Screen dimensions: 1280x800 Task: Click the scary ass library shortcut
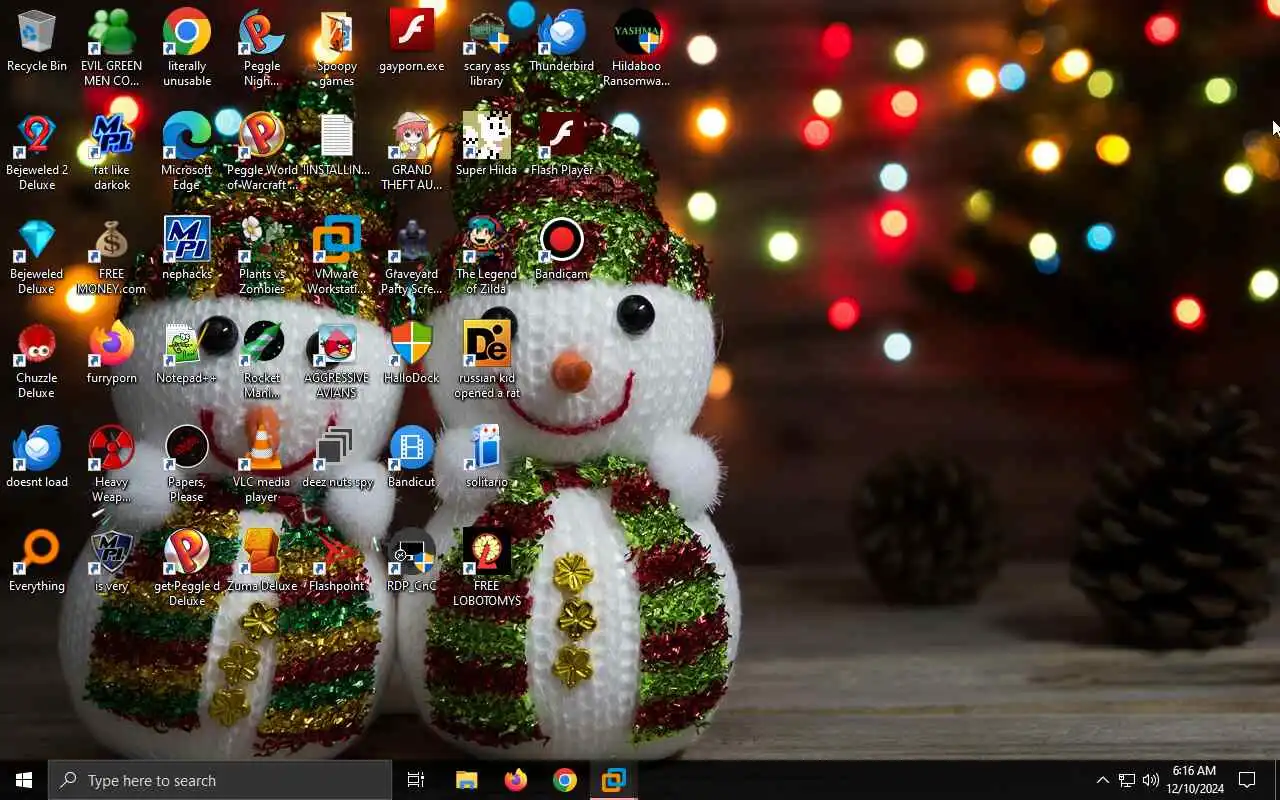[487, 48]
